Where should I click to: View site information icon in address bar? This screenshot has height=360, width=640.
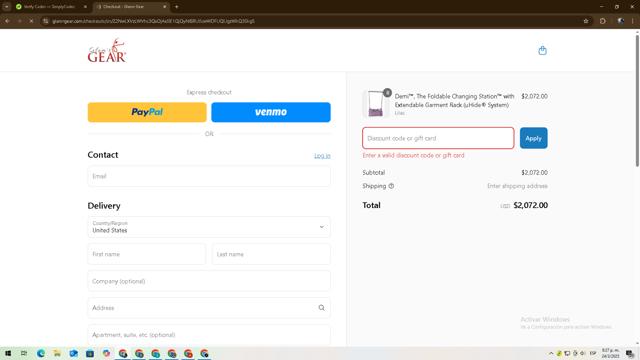coord(45,21)
